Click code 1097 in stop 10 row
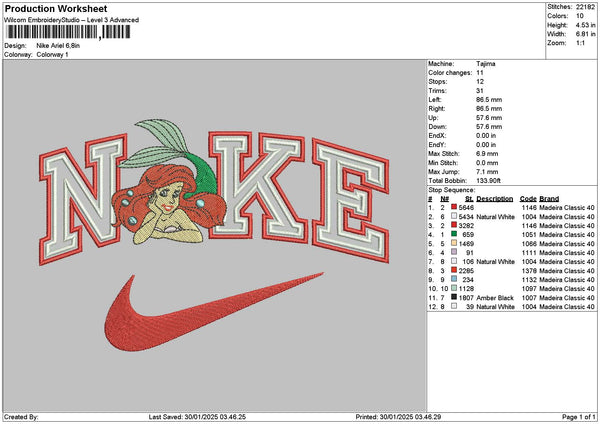Viewport: 600px width, 424px height. tap(529, 289)
